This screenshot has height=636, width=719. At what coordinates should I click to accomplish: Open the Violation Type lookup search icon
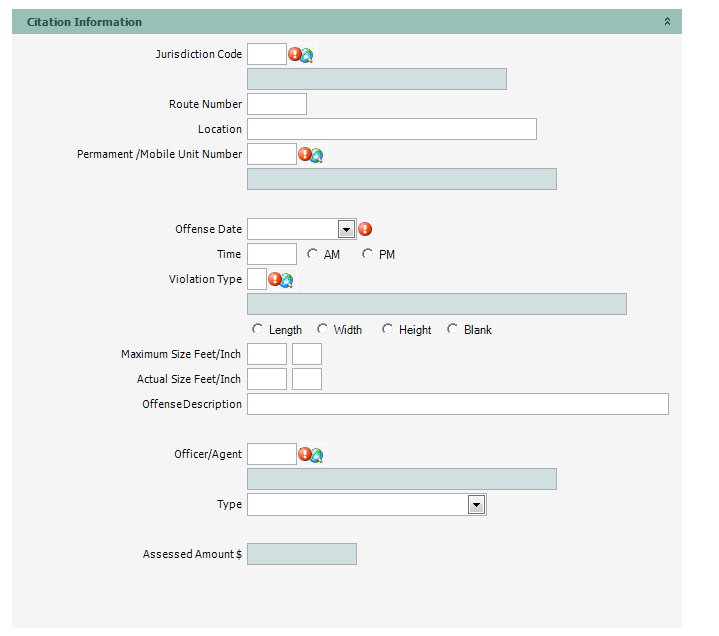pyautogui.click(x=287, y=280)
